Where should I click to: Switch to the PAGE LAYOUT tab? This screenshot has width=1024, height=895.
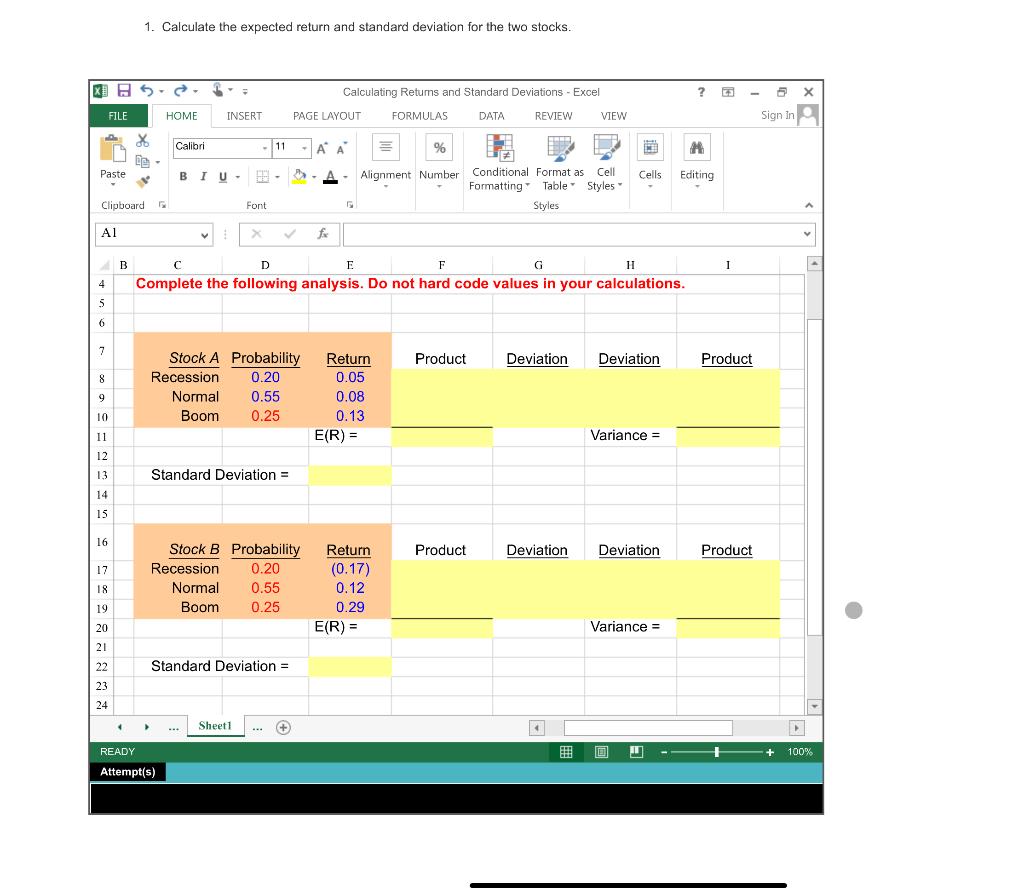coord(327,116)
